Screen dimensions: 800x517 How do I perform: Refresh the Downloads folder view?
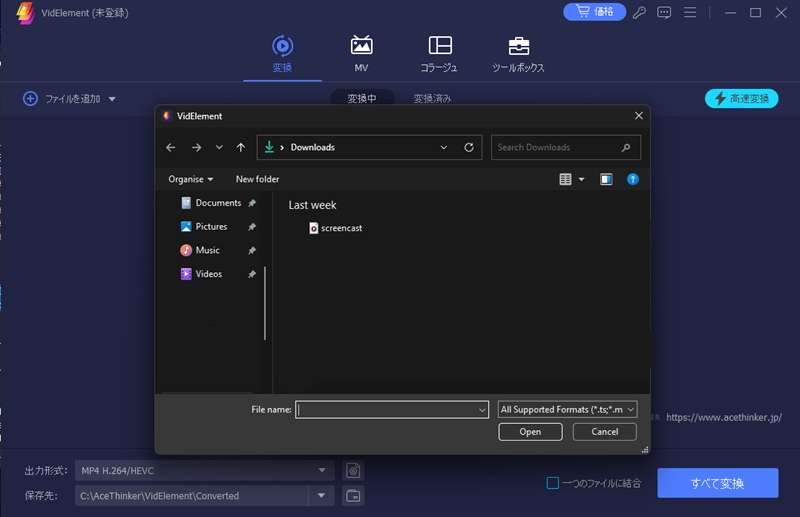click(469, 147)
